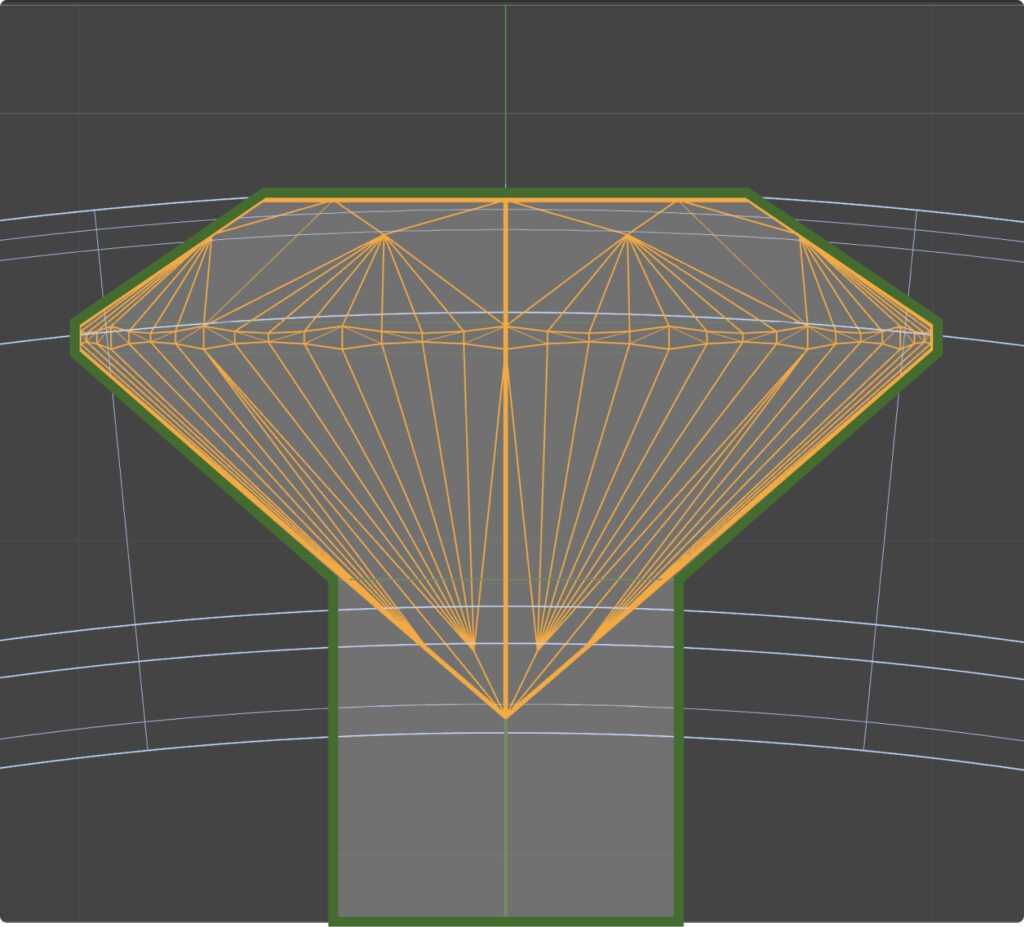
Task: Select right lower pavilion facet convergence point
Action: 539,643
